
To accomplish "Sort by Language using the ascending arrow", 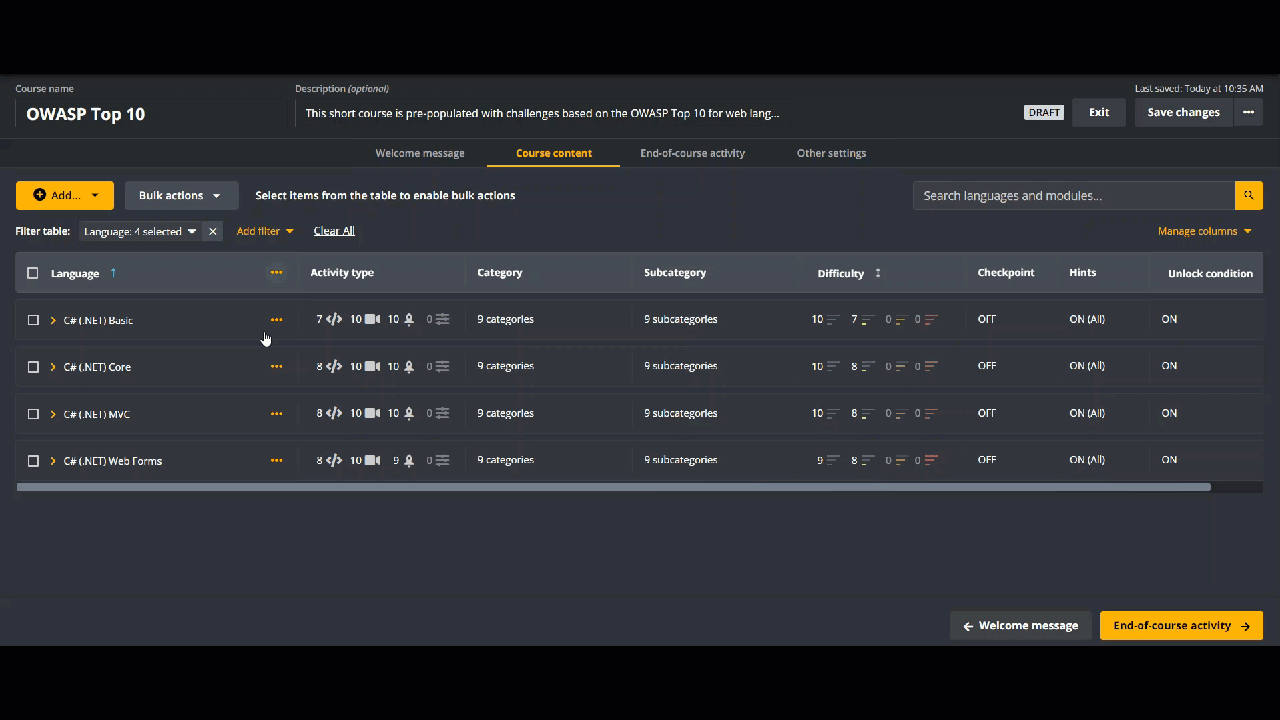I will [x=113, y=273].
